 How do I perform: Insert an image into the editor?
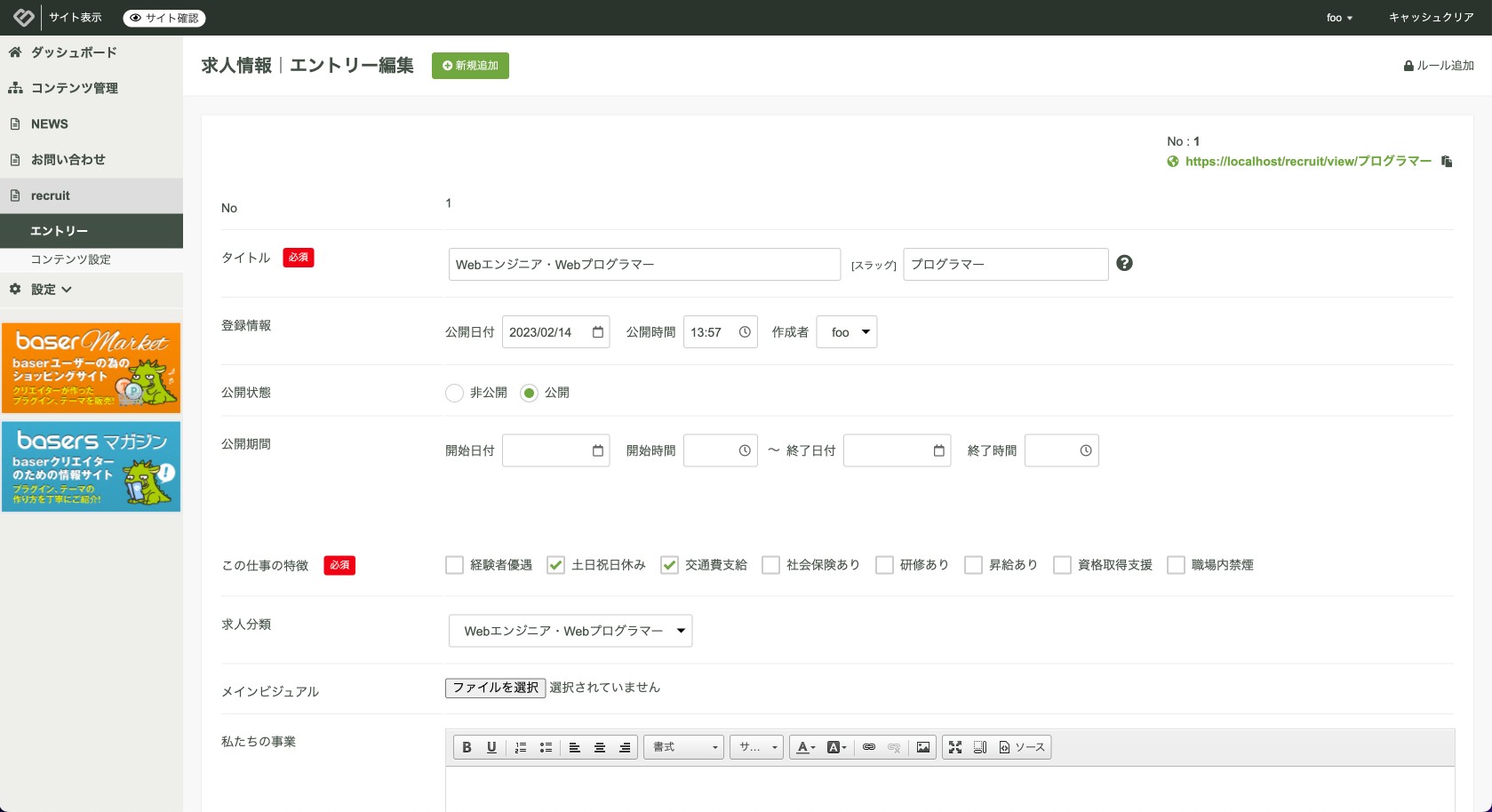pyautogui.click(x=923, y=747)
